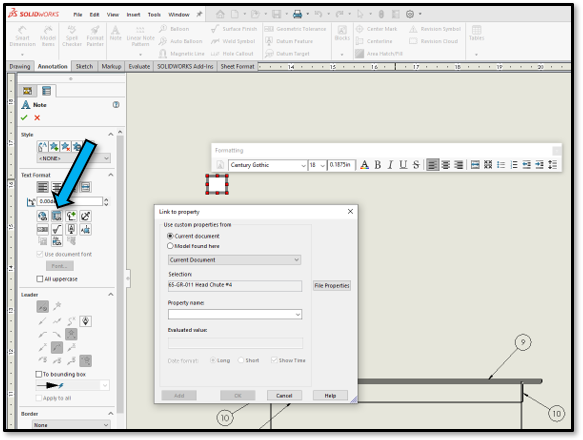Apply Italic in Formatting toolbar
Screen dimensions: 583x440
coord(390,165)
